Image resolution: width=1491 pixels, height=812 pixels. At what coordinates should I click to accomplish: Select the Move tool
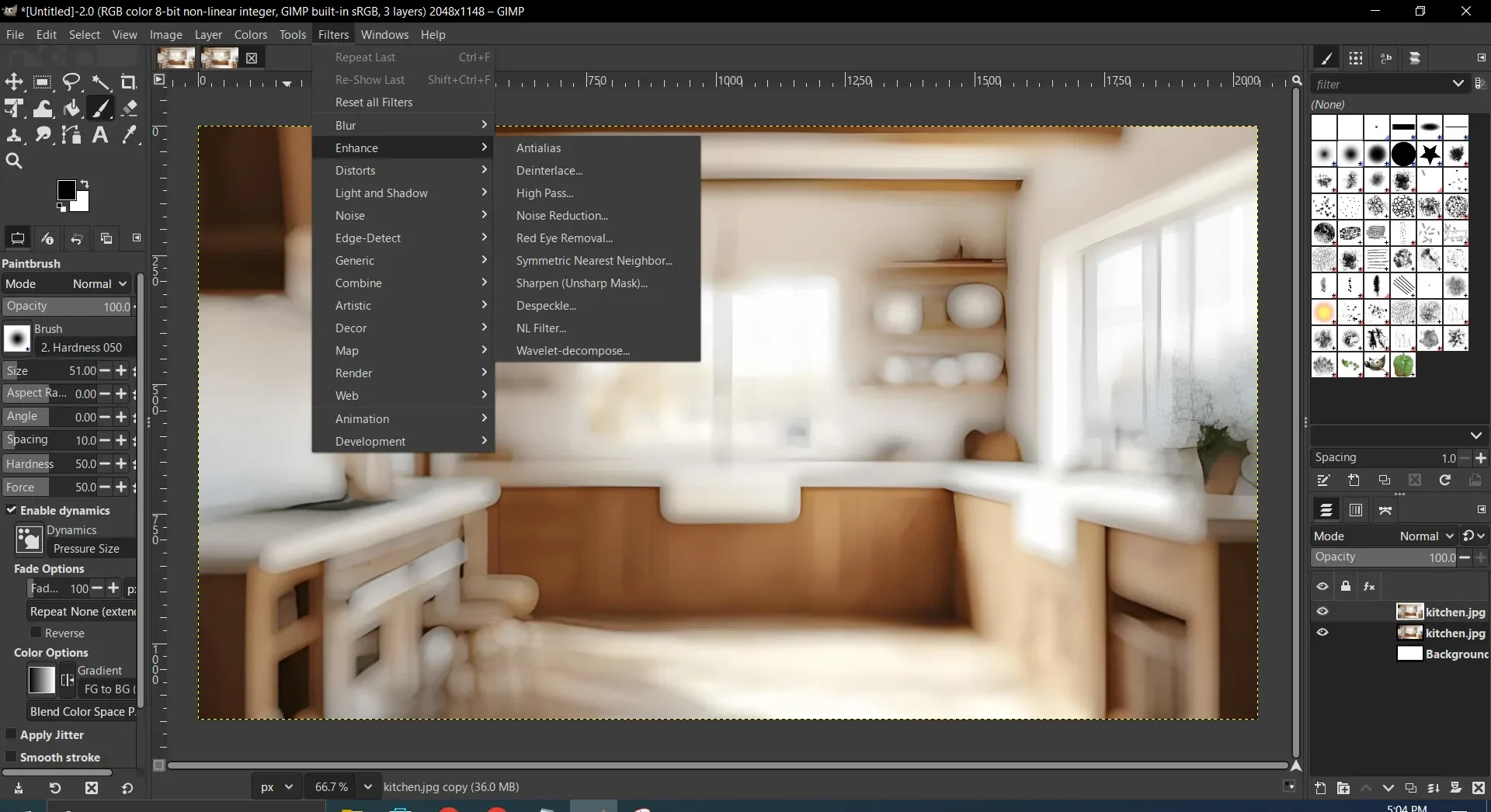14,82
